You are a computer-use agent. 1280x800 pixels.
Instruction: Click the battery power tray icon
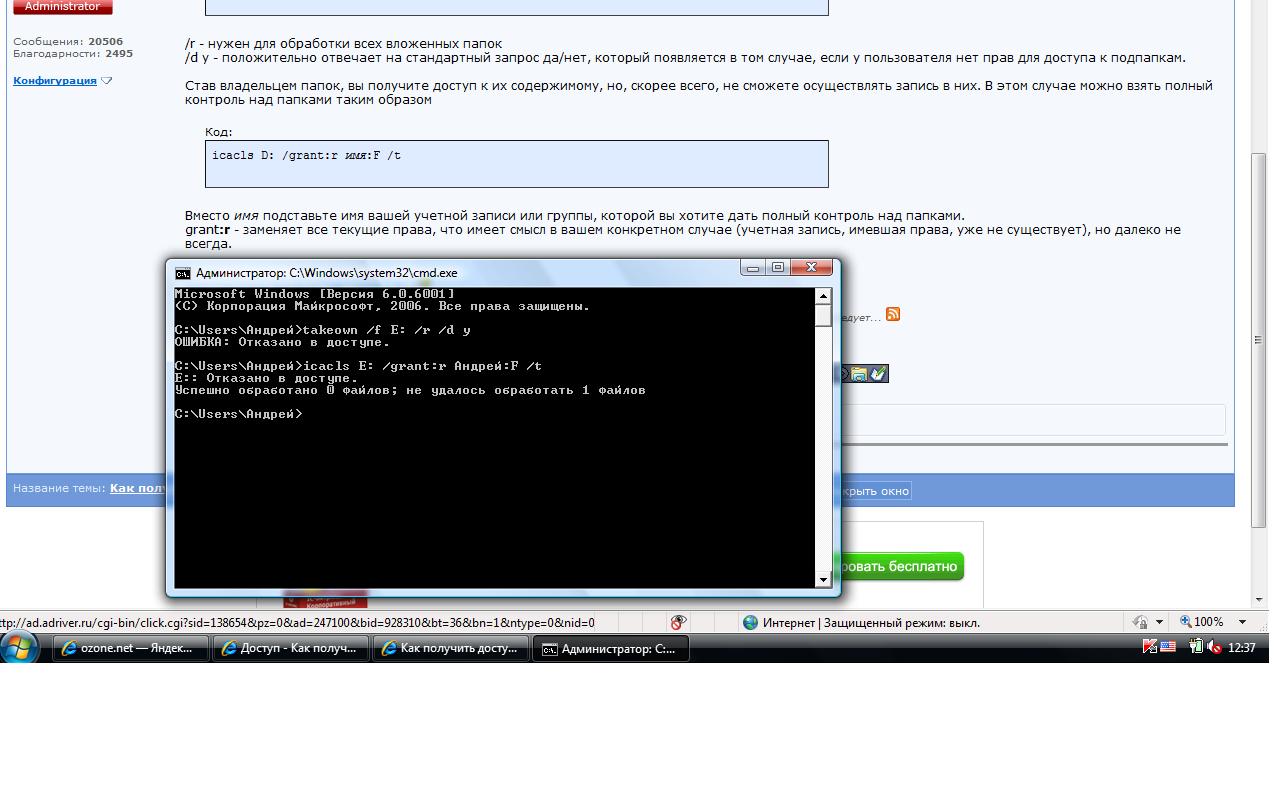pyautogui.click(x=1195, y=648)
